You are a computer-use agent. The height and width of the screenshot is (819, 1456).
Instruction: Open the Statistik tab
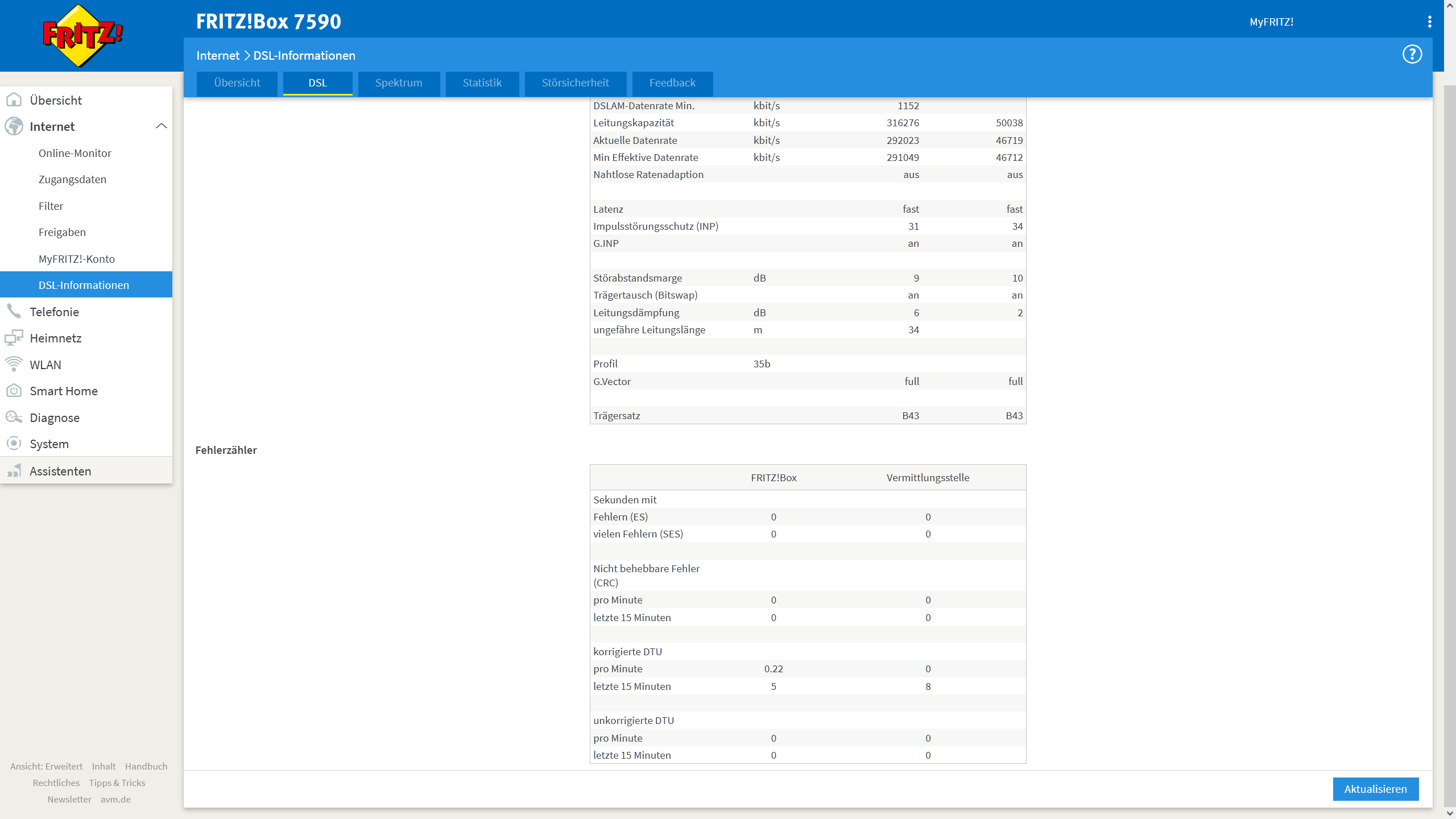click(x=482, y=83)
